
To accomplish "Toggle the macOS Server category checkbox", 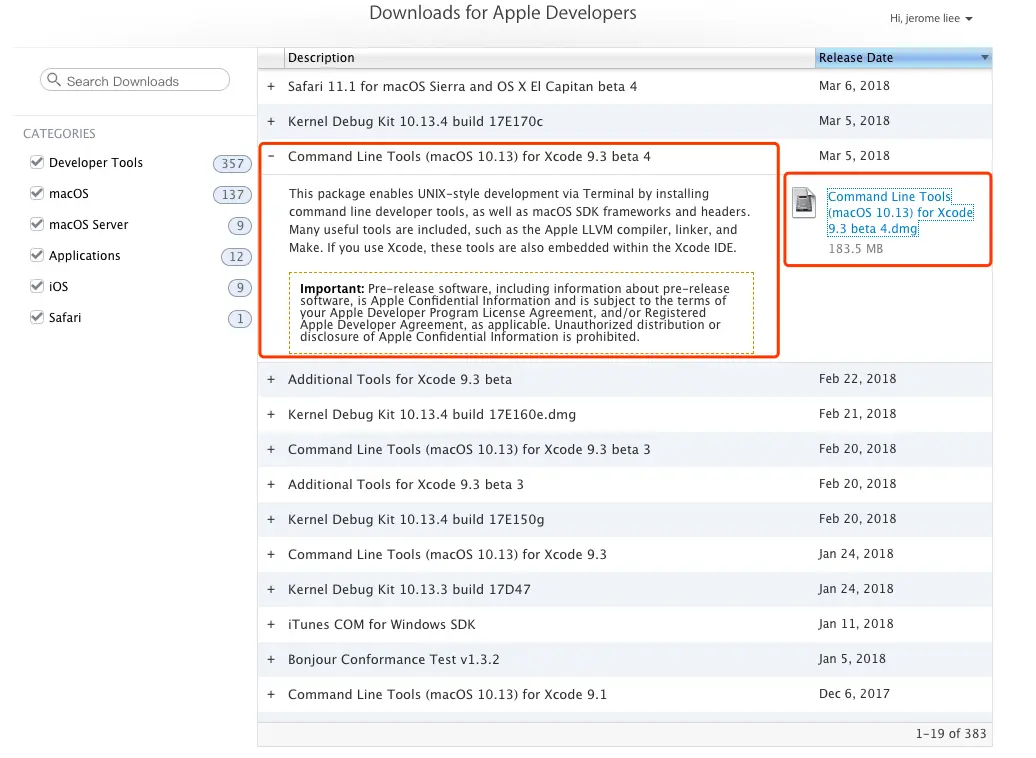I will [x=37, y=224].
